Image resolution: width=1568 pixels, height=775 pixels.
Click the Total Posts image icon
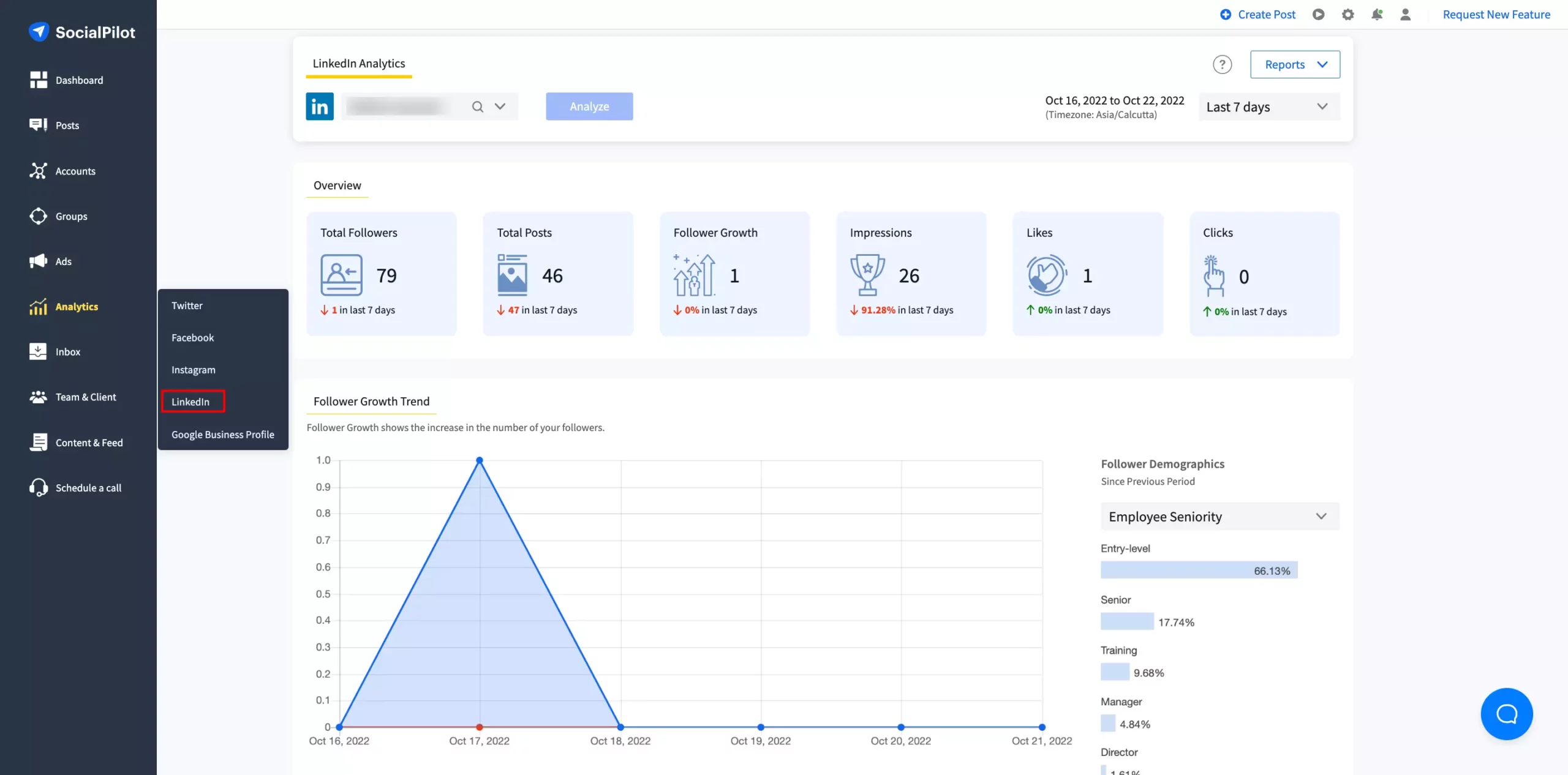pos(512,275)
